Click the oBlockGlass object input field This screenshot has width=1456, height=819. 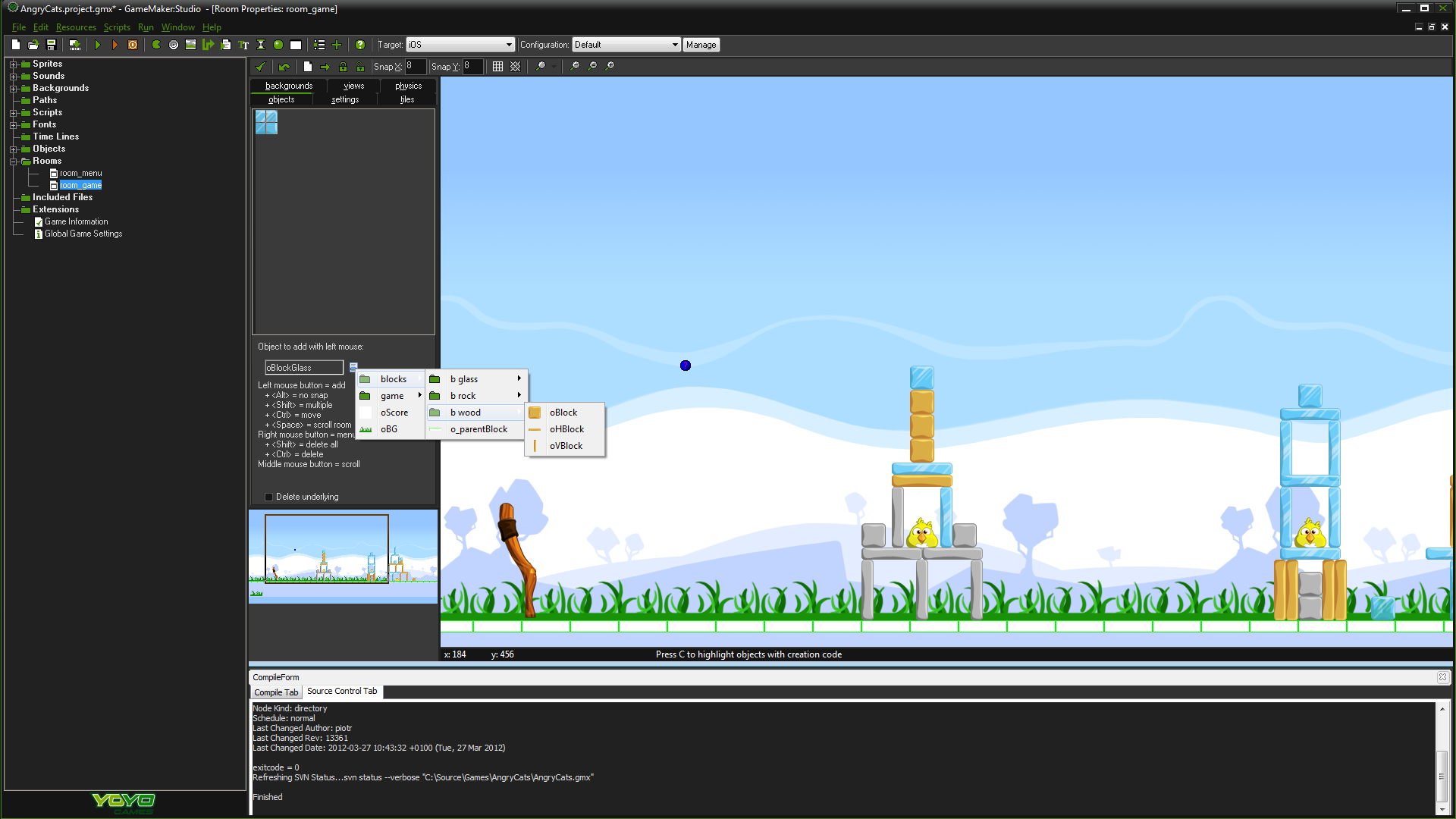click(x=302, y=367)
